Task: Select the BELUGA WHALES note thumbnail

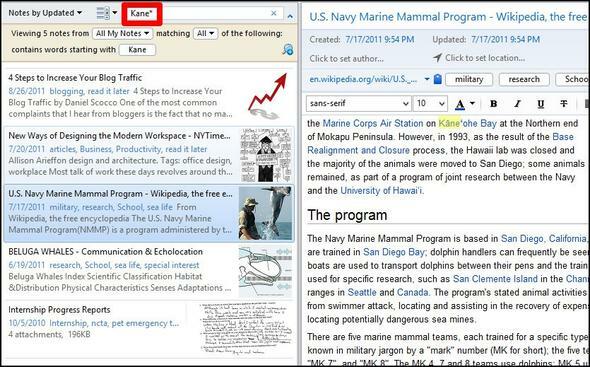Action: pyautogui.click(x=265, y=271)
